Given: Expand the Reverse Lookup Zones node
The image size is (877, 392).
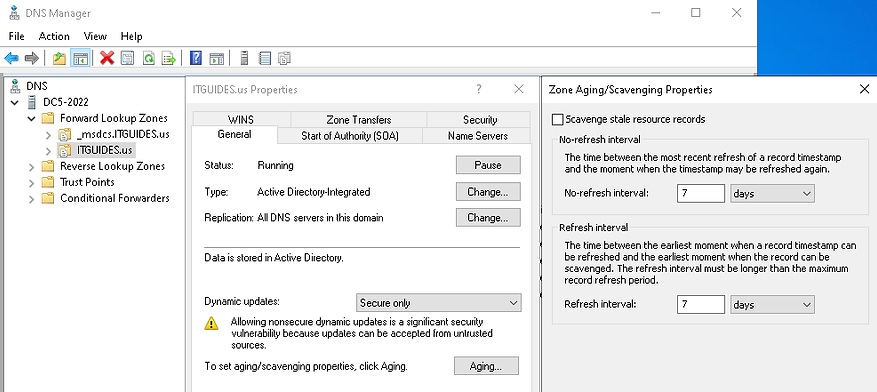Looking at the screenshot, I should [31, 167].
